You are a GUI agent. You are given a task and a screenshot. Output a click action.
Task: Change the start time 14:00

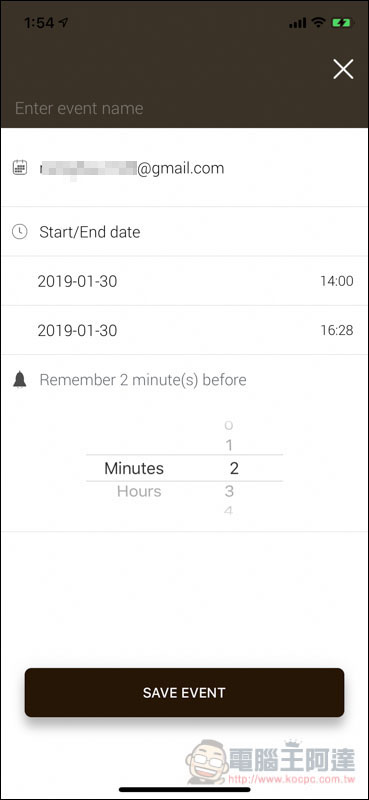click(336, 281)
